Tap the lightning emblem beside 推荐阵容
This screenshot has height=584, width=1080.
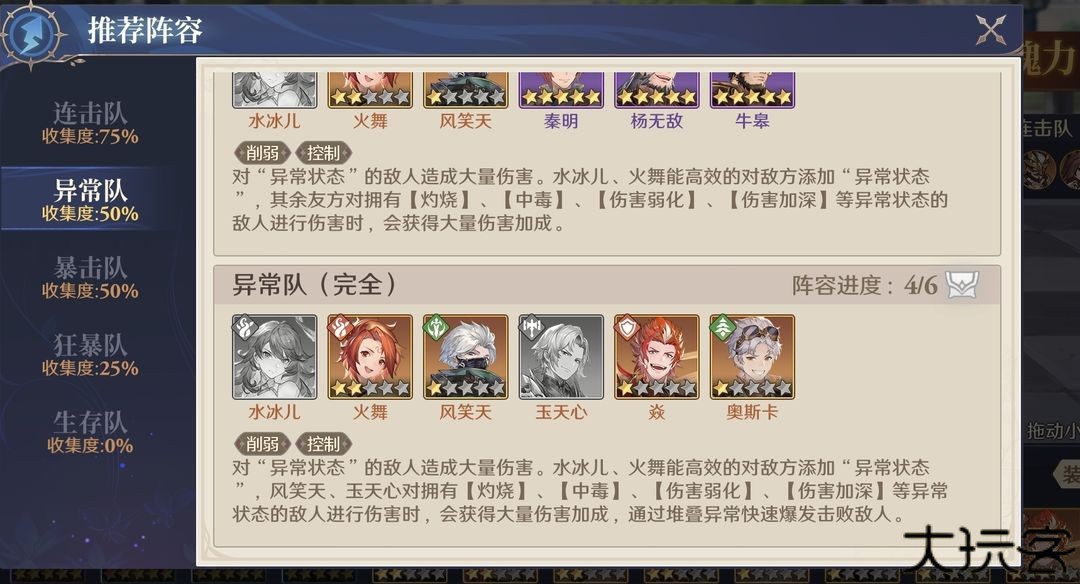click(30, 33)
